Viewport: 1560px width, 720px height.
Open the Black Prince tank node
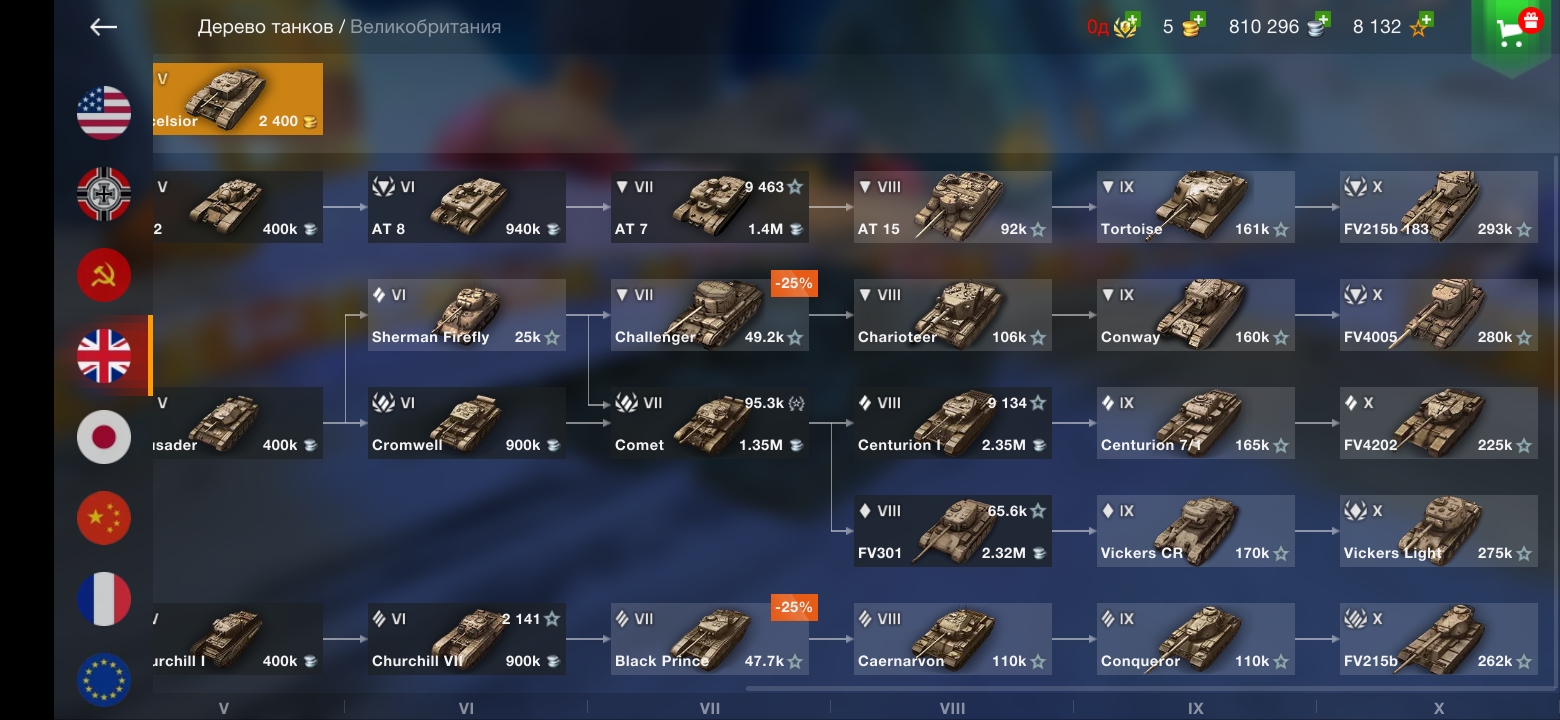pyautogui.click(x=710, y=639)
